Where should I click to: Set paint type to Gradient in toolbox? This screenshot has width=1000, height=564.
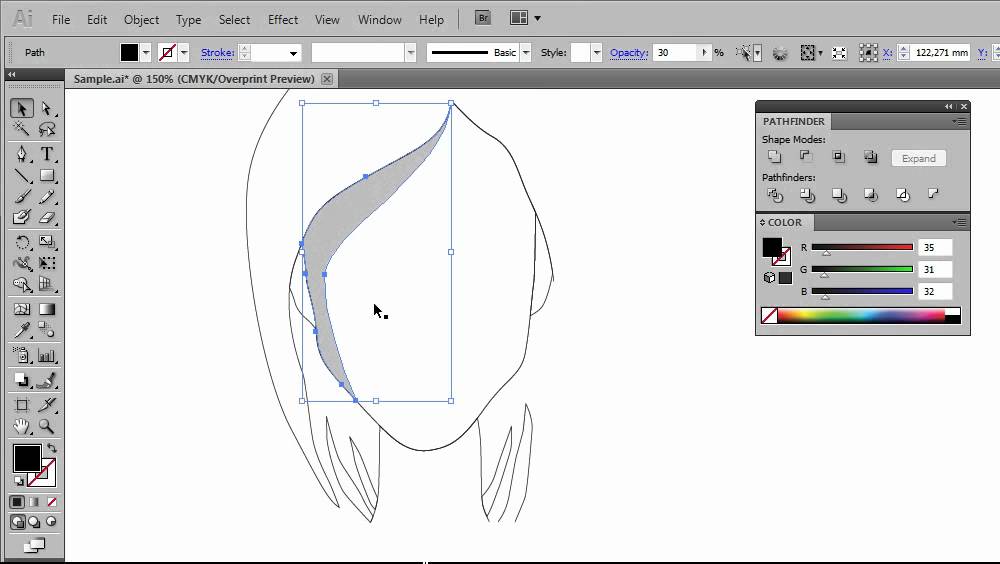point(34,502)
